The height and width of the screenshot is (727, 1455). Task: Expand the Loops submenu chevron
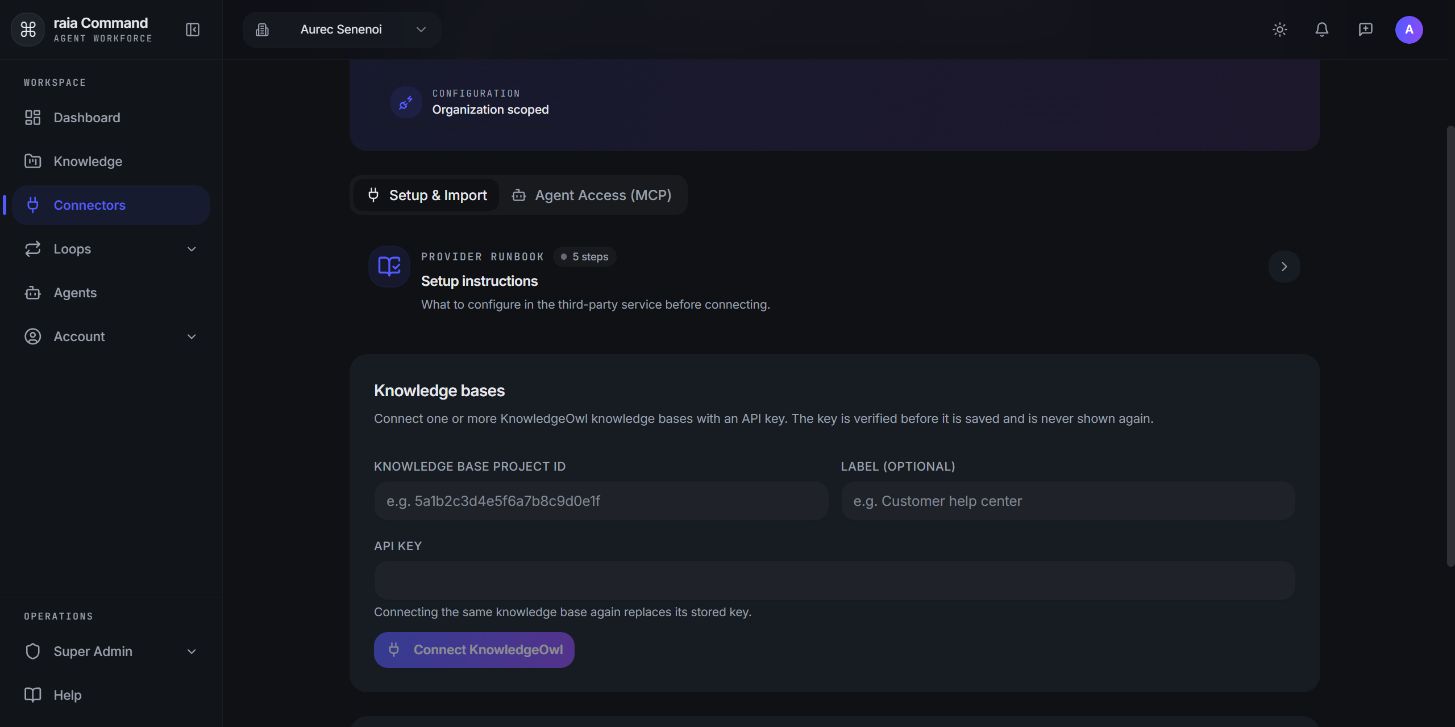(x=192, y=249)
